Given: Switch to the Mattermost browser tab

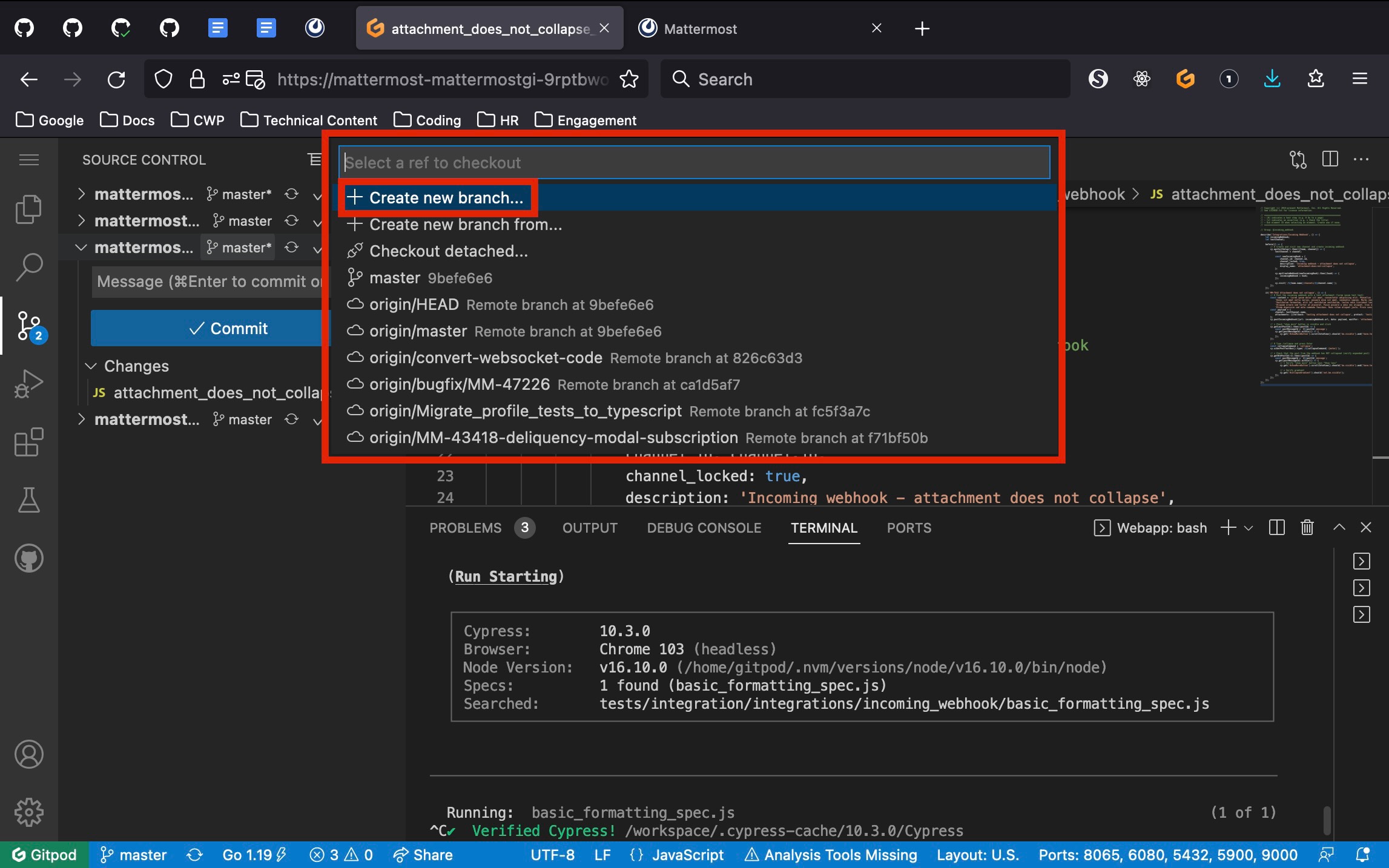Looking at the screenshot, I should (760, 28).
